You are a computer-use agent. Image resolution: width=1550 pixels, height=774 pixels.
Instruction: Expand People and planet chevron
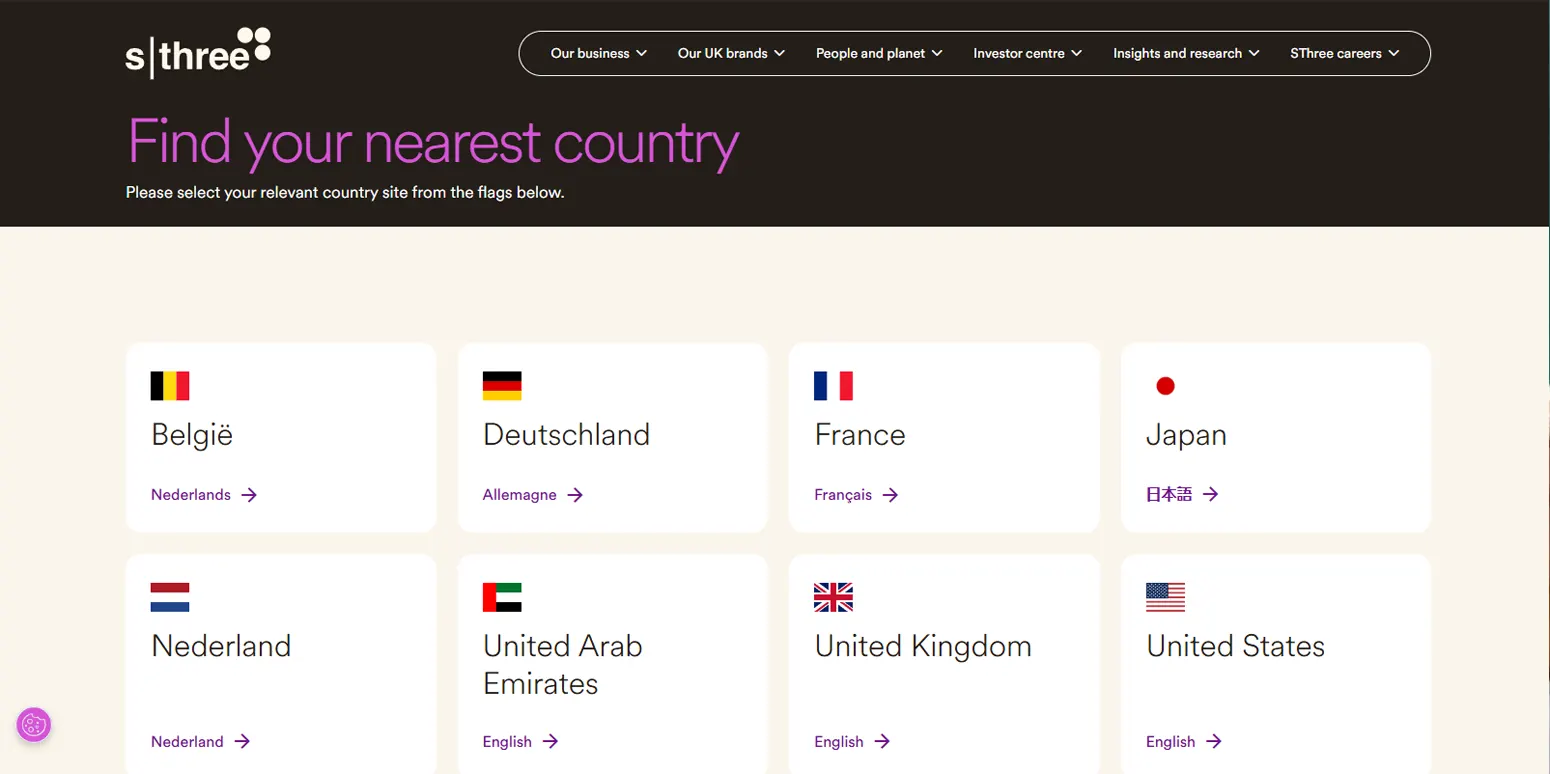coord(937,53)
